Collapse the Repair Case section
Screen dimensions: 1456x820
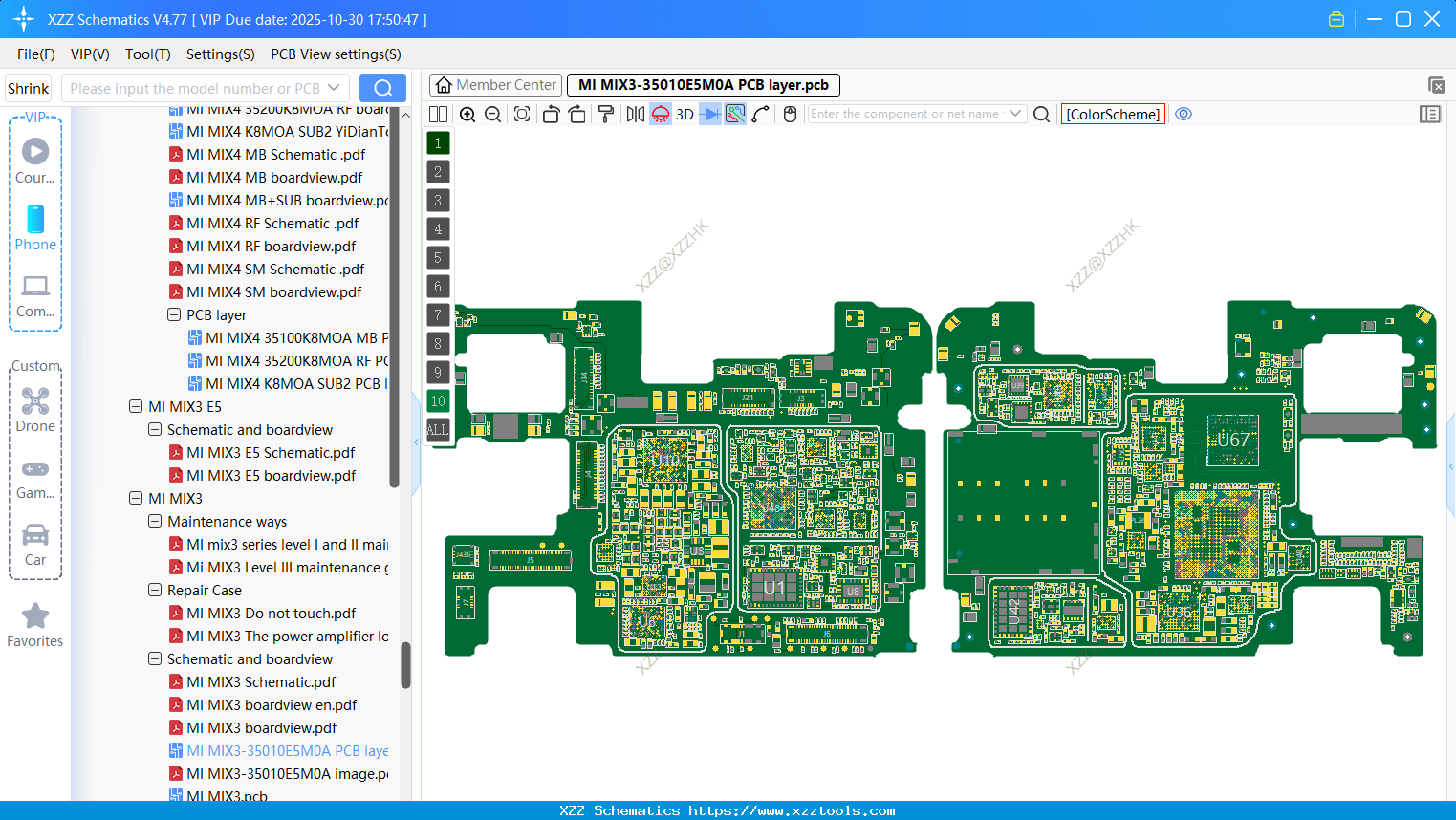[155, 590]
